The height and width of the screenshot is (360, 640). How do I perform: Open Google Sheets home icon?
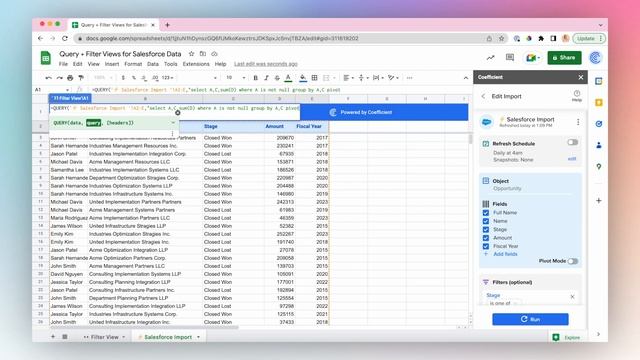tap(46, 58)
